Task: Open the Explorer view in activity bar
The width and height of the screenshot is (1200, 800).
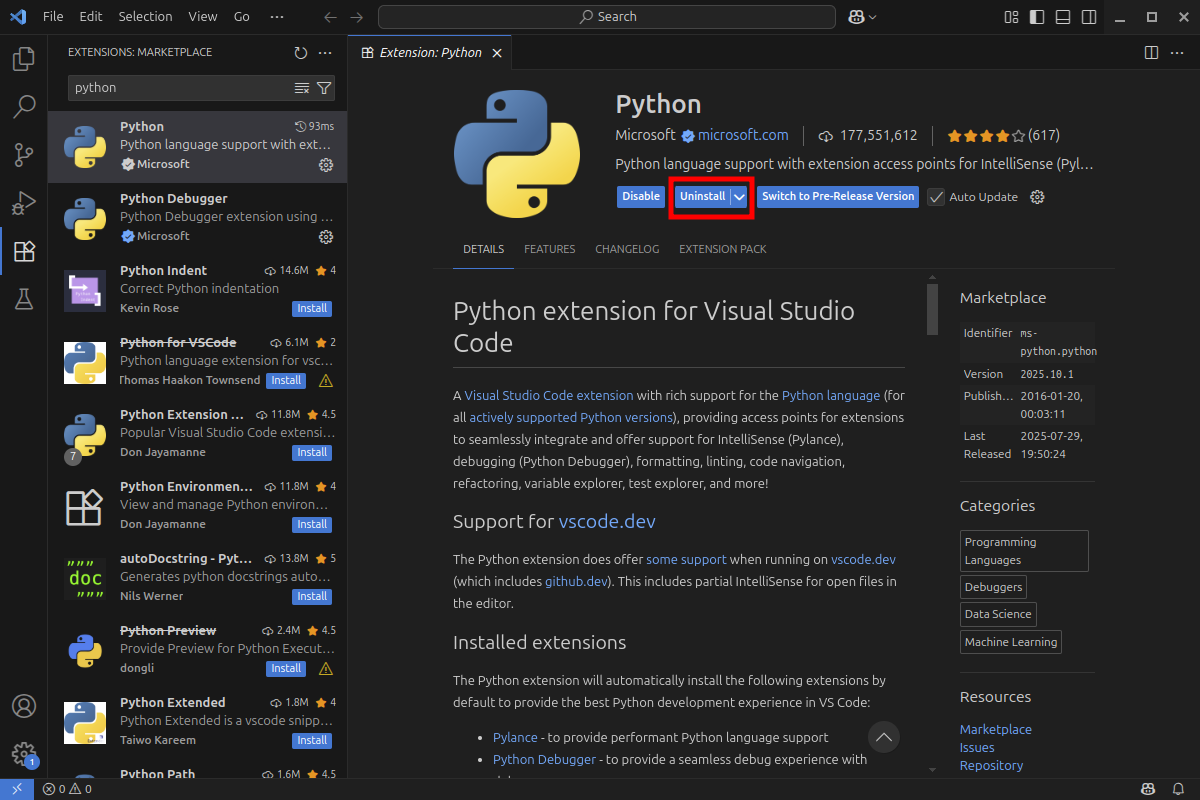Action: point(24,59)
